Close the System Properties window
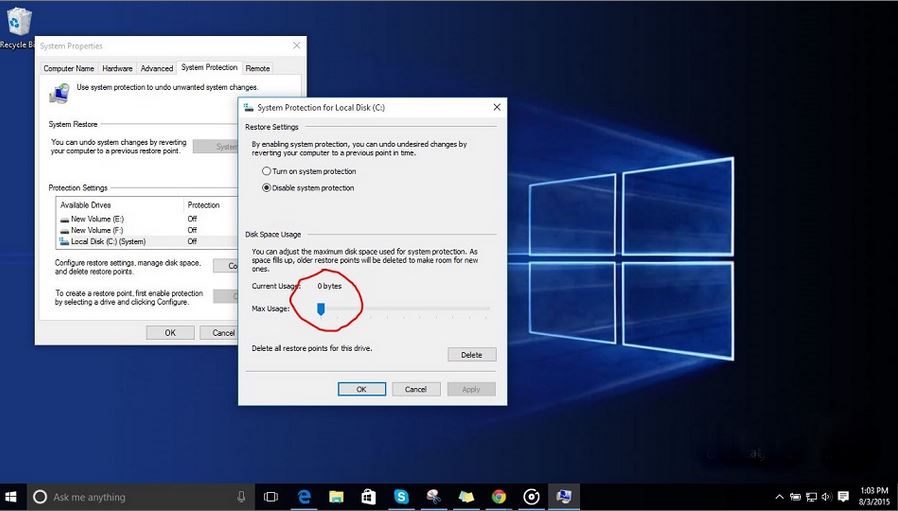The width and height of the screenshot is (898, 511). 296,46
